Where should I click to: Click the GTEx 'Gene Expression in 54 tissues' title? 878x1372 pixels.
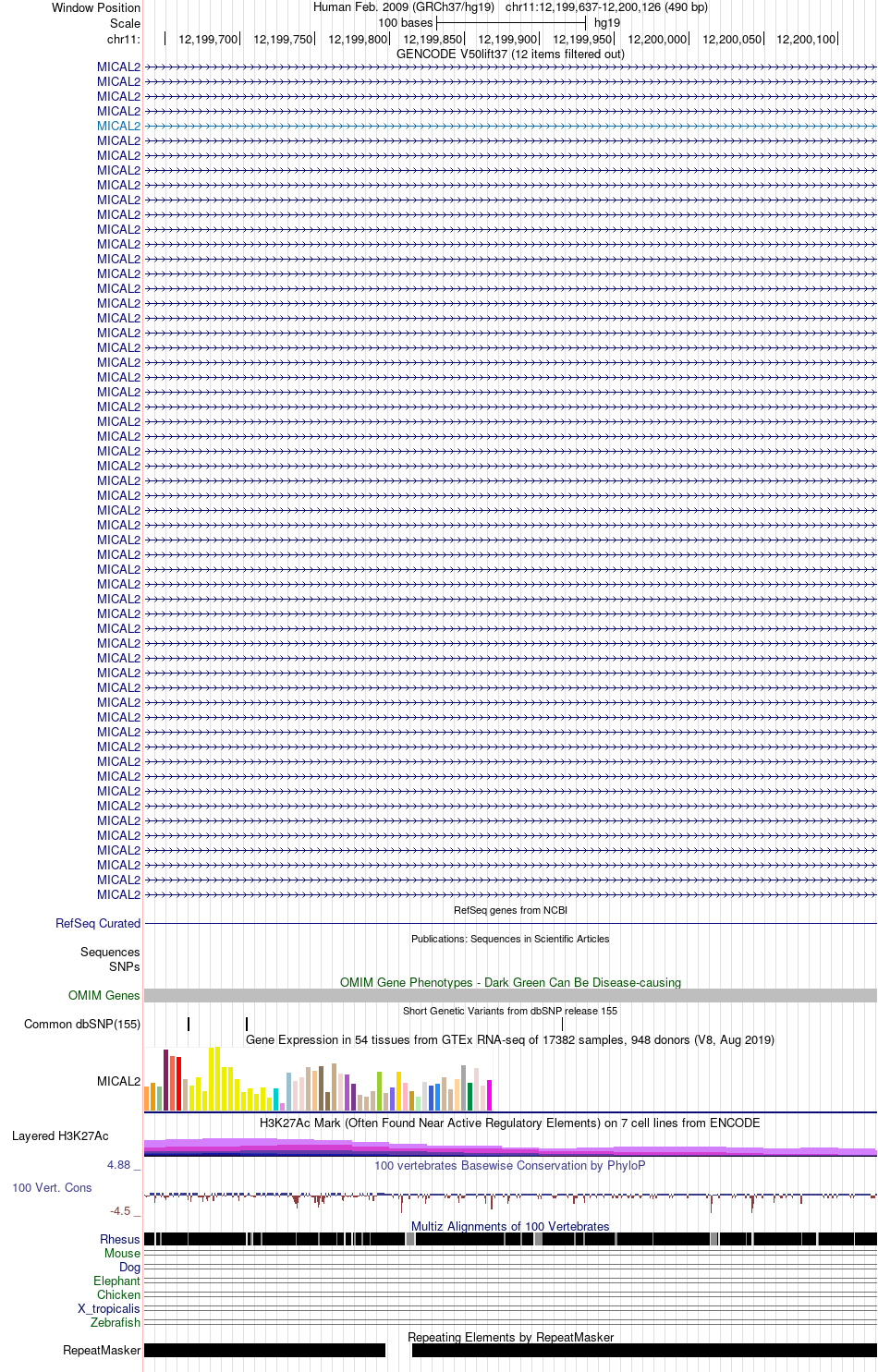click(x=510, y=1039)
